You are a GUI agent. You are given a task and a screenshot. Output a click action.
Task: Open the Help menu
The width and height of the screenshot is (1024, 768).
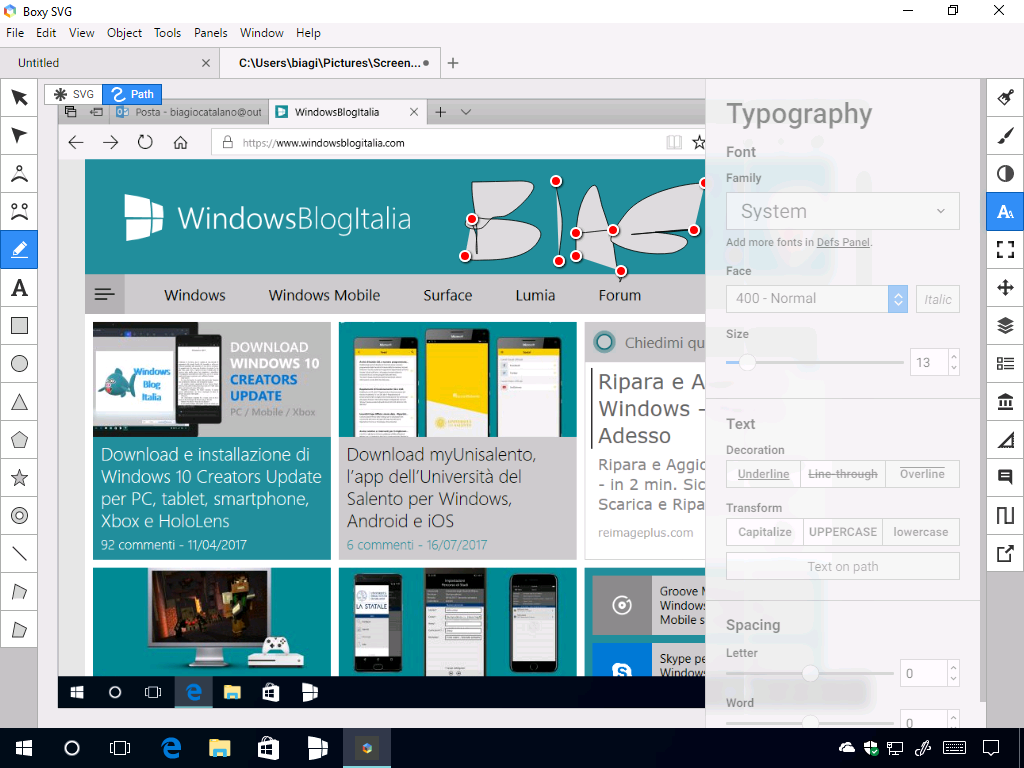(x=308, y=33)
